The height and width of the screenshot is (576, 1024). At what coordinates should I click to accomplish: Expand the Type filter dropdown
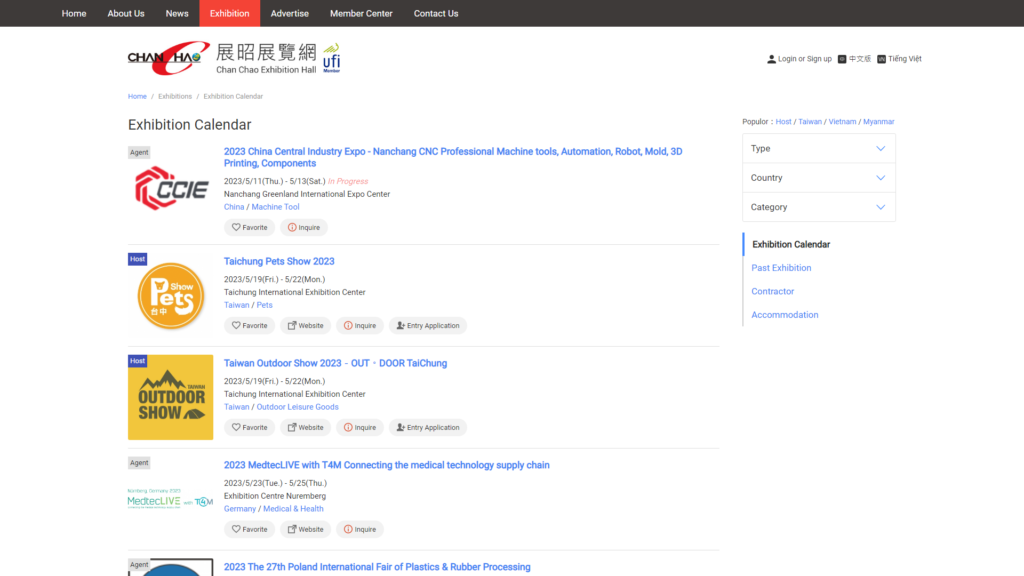tap(818, 148)
